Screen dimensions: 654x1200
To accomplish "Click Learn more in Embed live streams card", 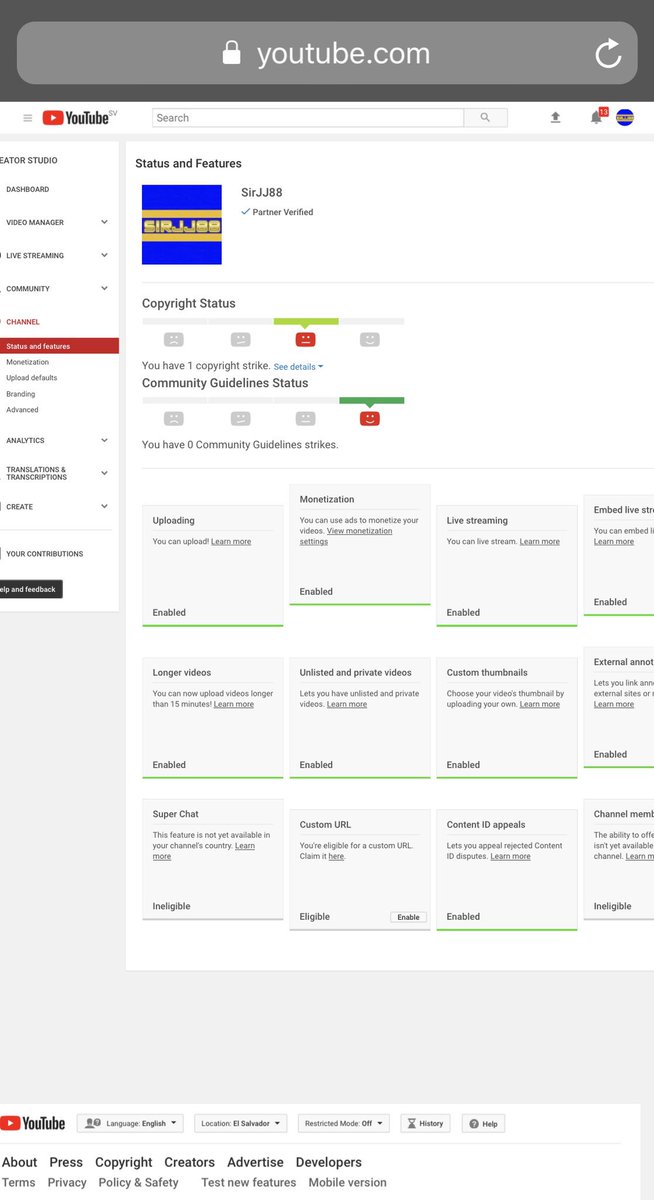I will [614, 542].
